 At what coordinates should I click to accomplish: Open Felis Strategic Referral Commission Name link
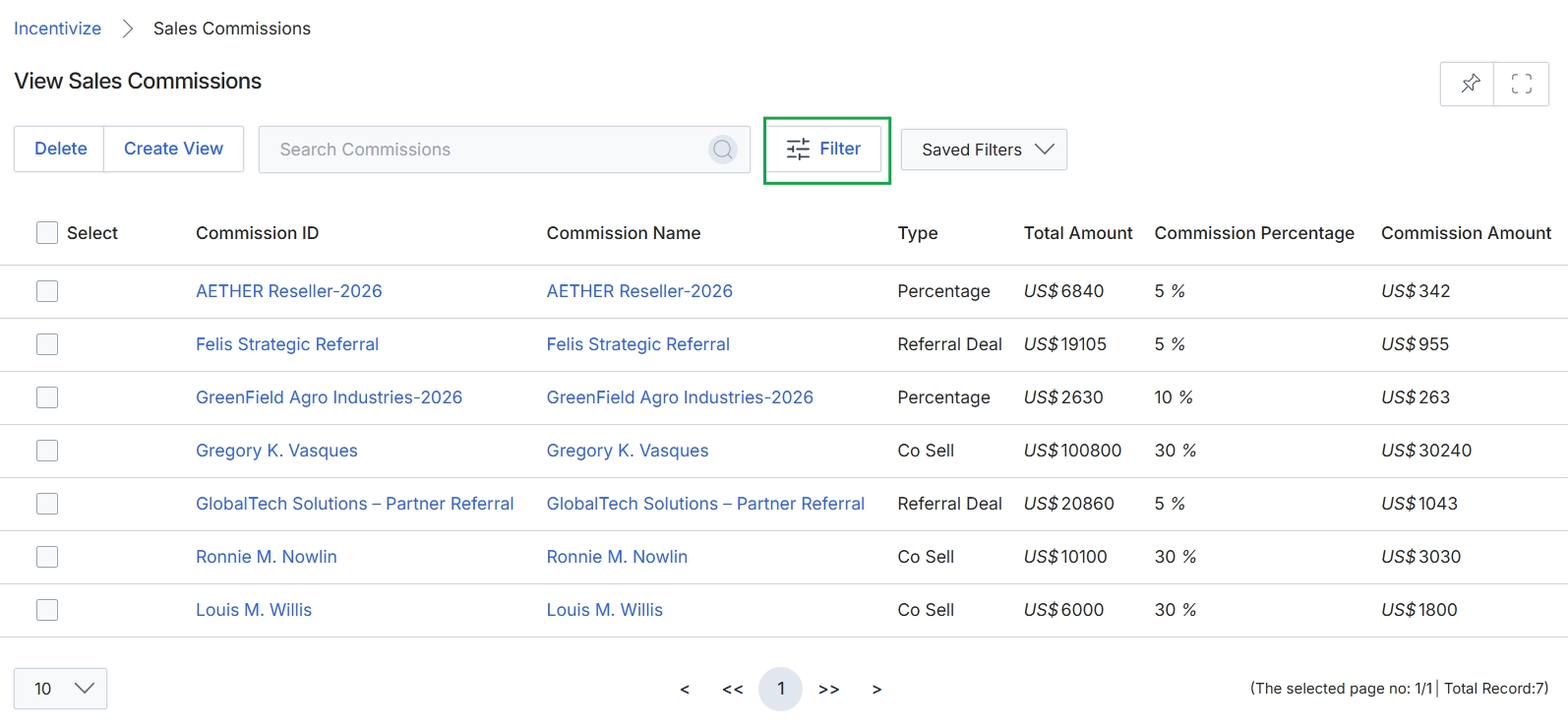pyautogui.click(x=638, y=344)
